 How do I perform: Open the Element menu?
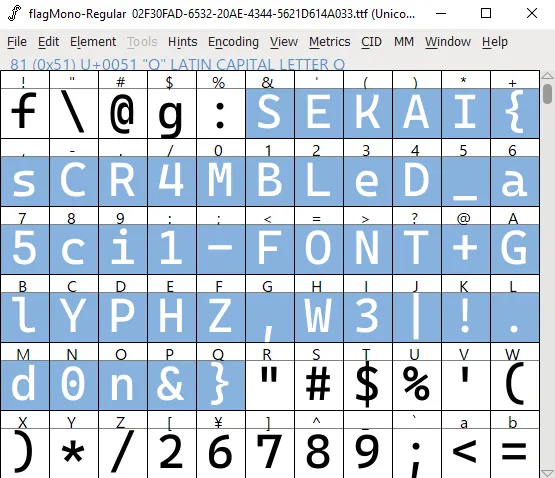[x=93, y=42]
